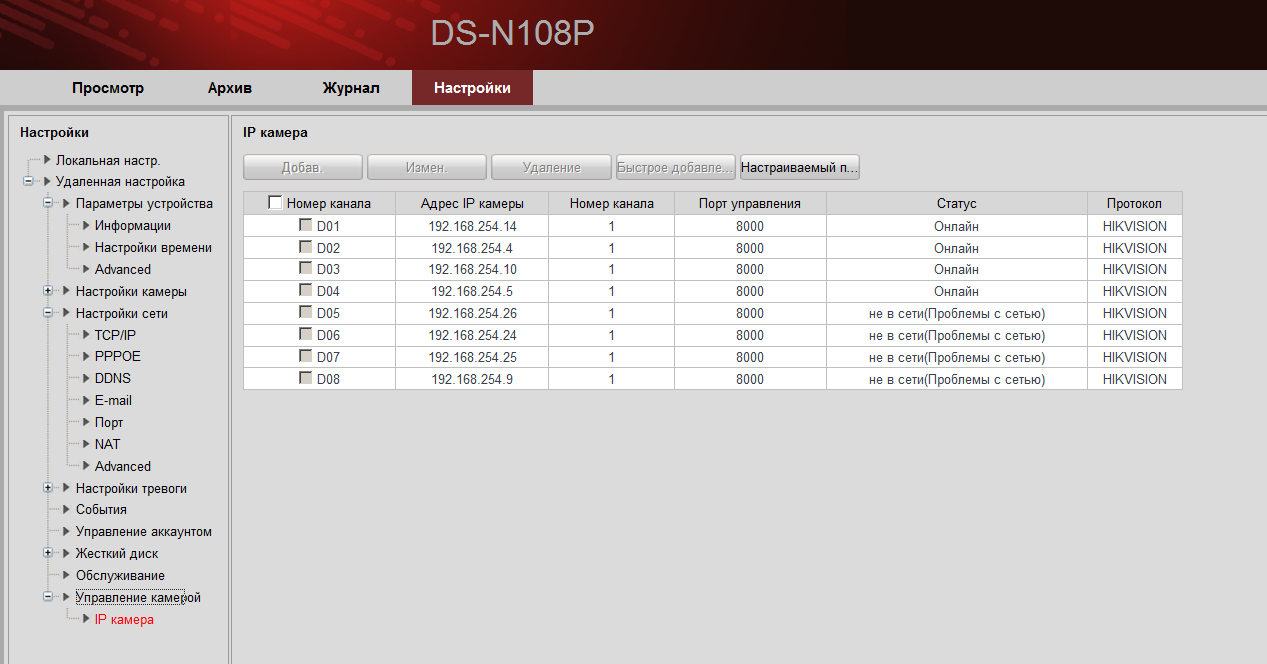Open the Порт settings item
This screenshot has height=664, width=1267.
coord(109,422)
